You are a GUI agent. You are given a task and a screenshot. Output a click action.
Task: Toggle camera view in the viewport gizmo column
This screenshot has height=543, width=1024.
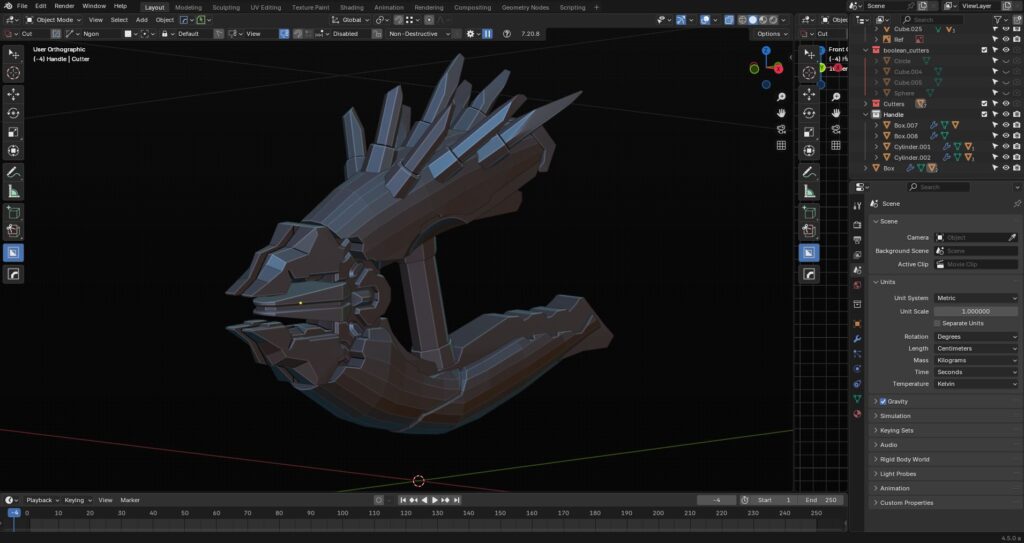point(781,129)
